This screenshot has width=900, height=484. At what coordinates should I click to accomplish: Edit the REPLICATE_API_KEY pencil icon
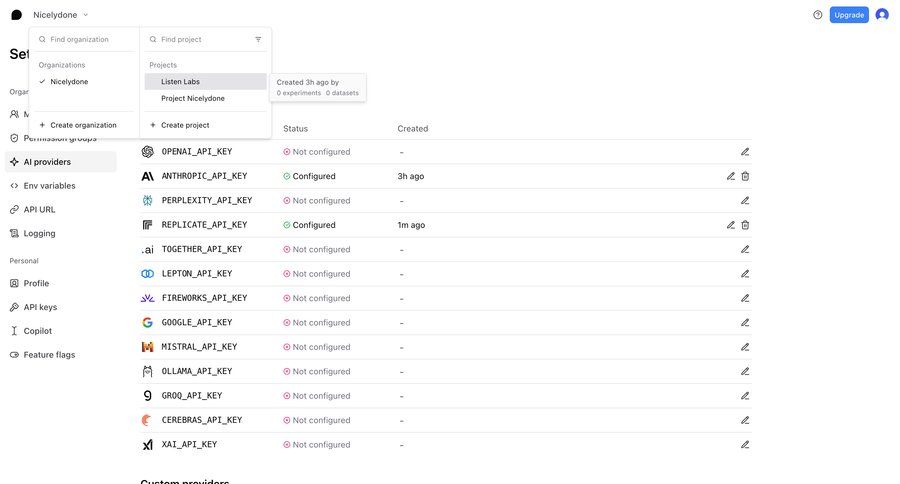pos(731,225)
